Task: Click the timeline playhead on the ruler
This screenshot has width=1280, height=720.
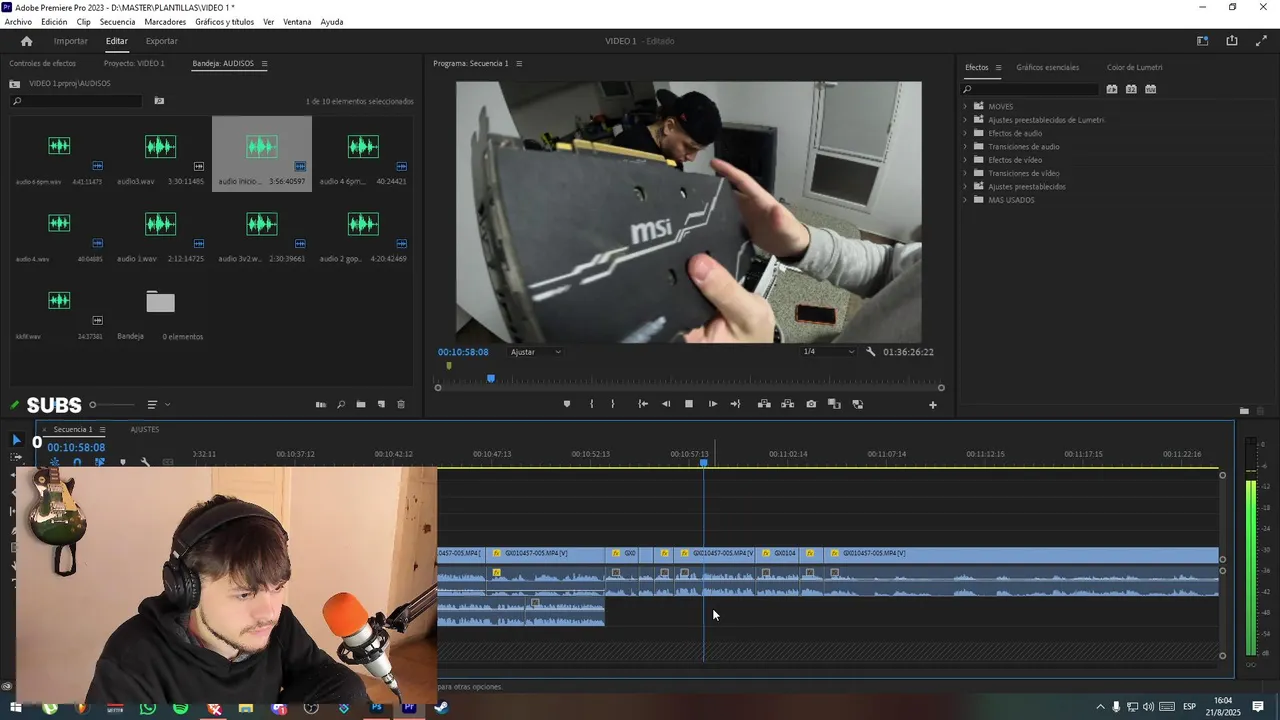Action: [x=704, y=461]
